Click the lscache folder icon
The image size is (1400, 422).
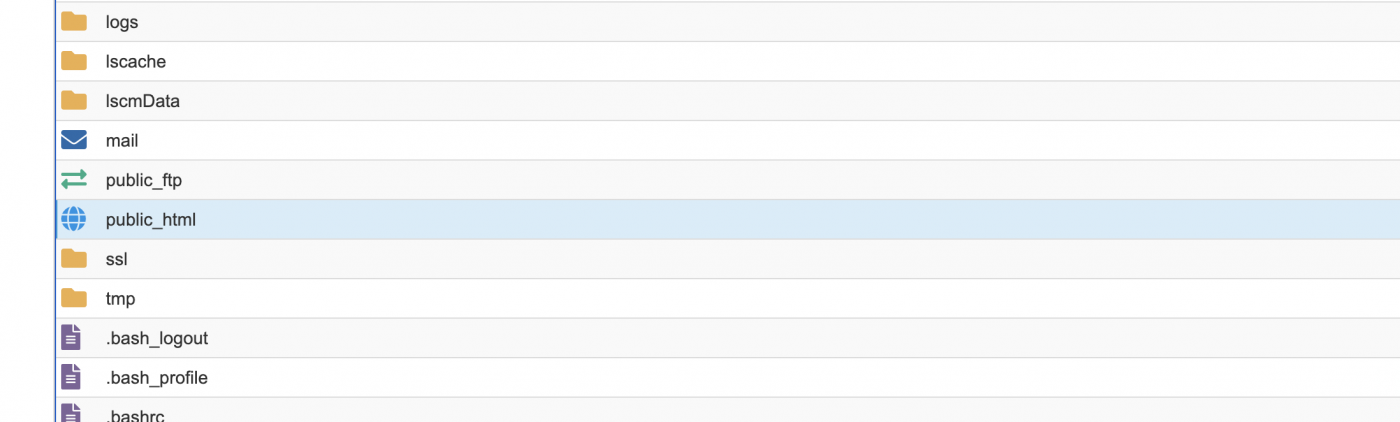(74, 61)
